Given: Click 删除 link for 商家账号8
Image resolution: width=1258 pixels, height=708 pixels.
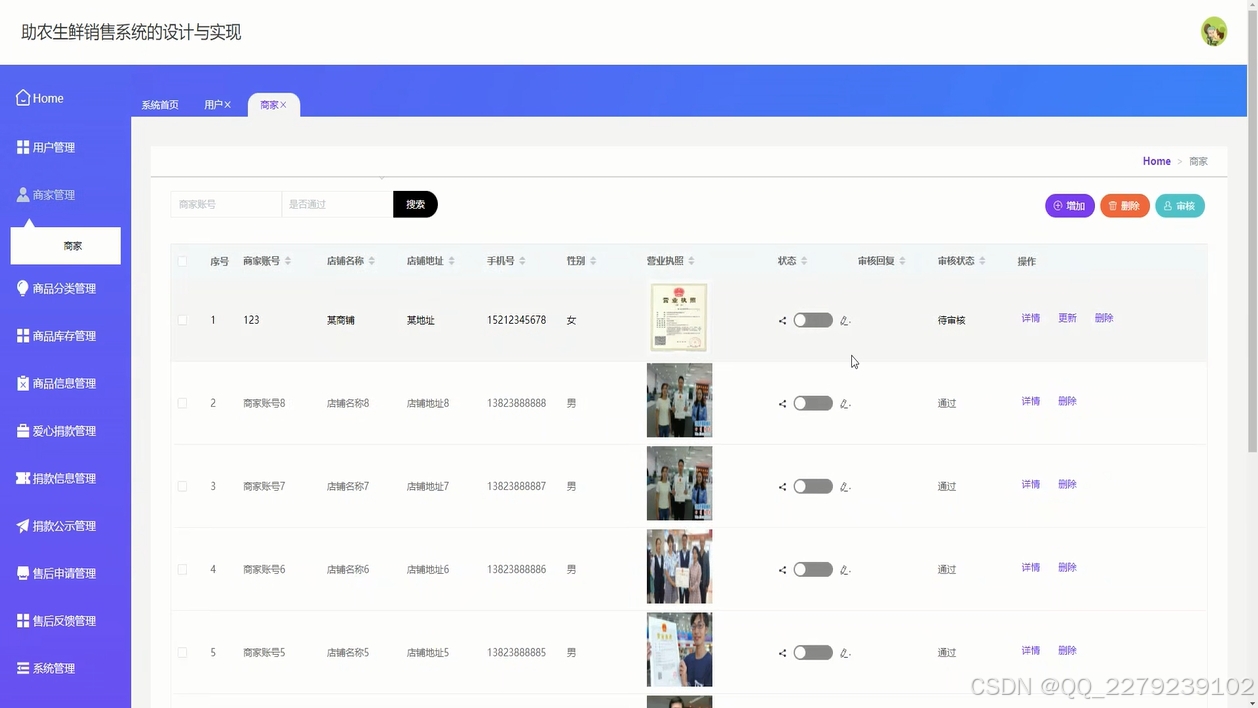Looking at the screenshot, I should (1068, 401).
